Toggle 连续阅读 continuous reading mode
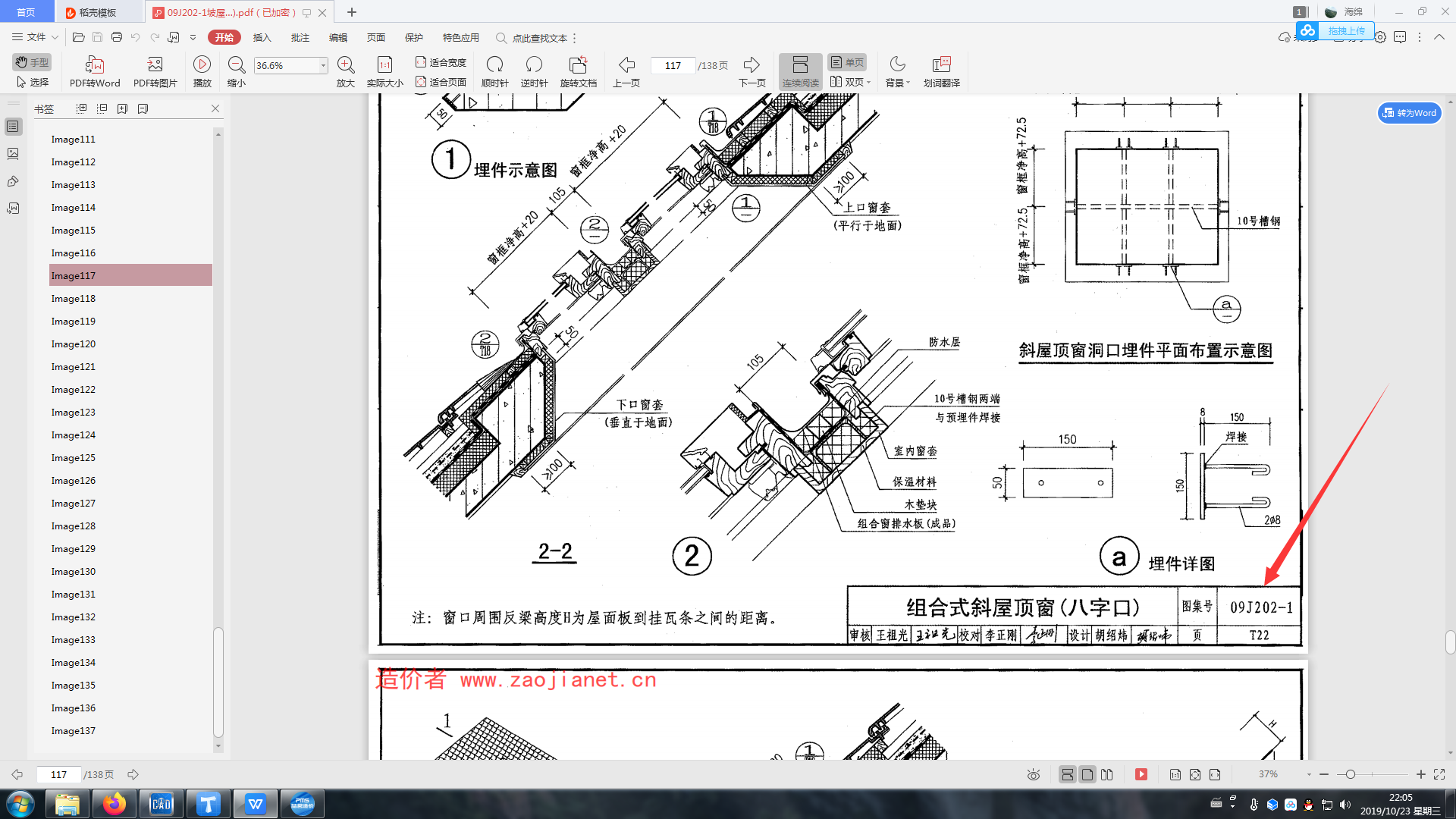1456x819 pixels. click(801, 72)
